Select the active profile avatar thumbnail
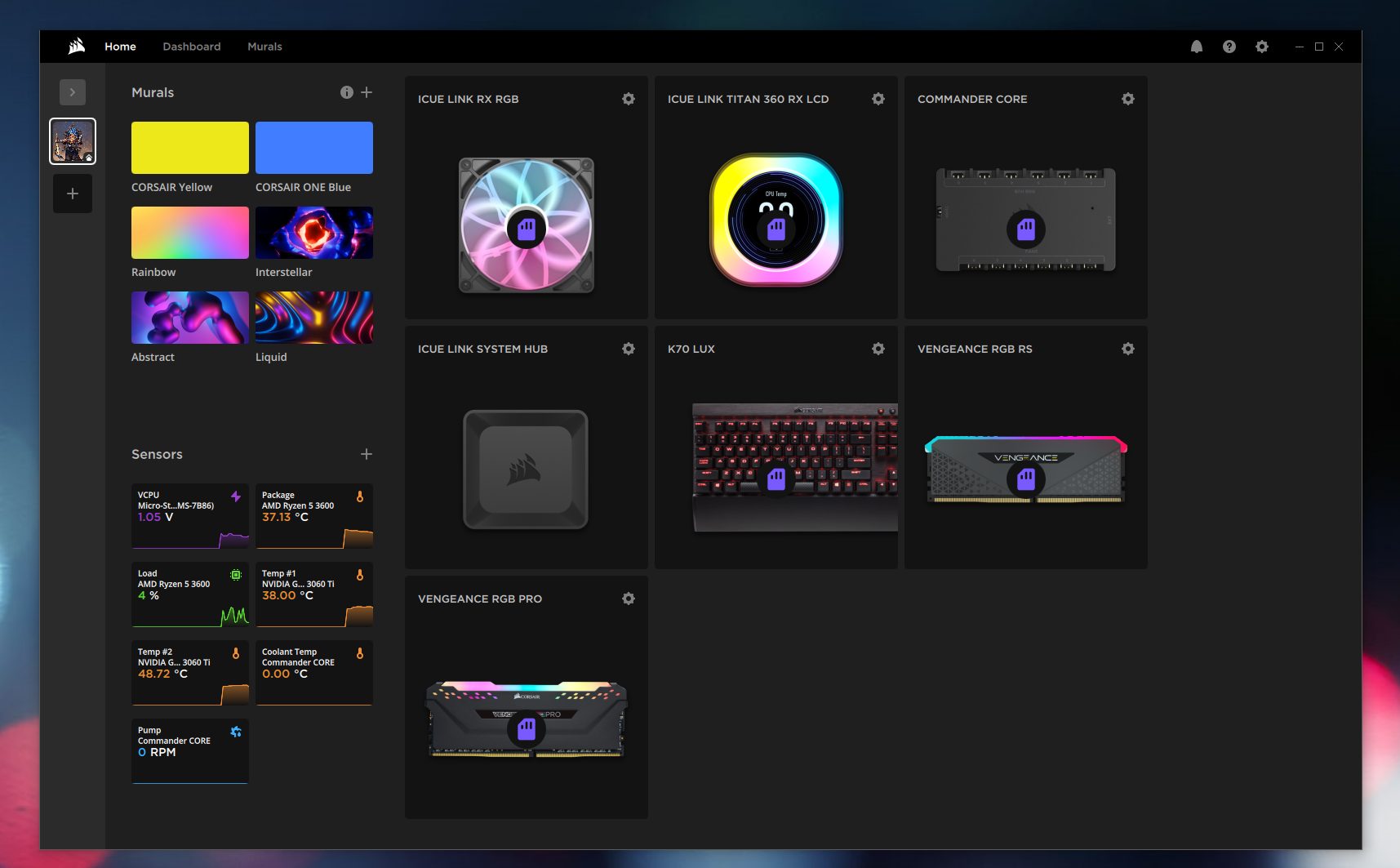This screenshot has width=1400, height=868. tap(73, 141)
